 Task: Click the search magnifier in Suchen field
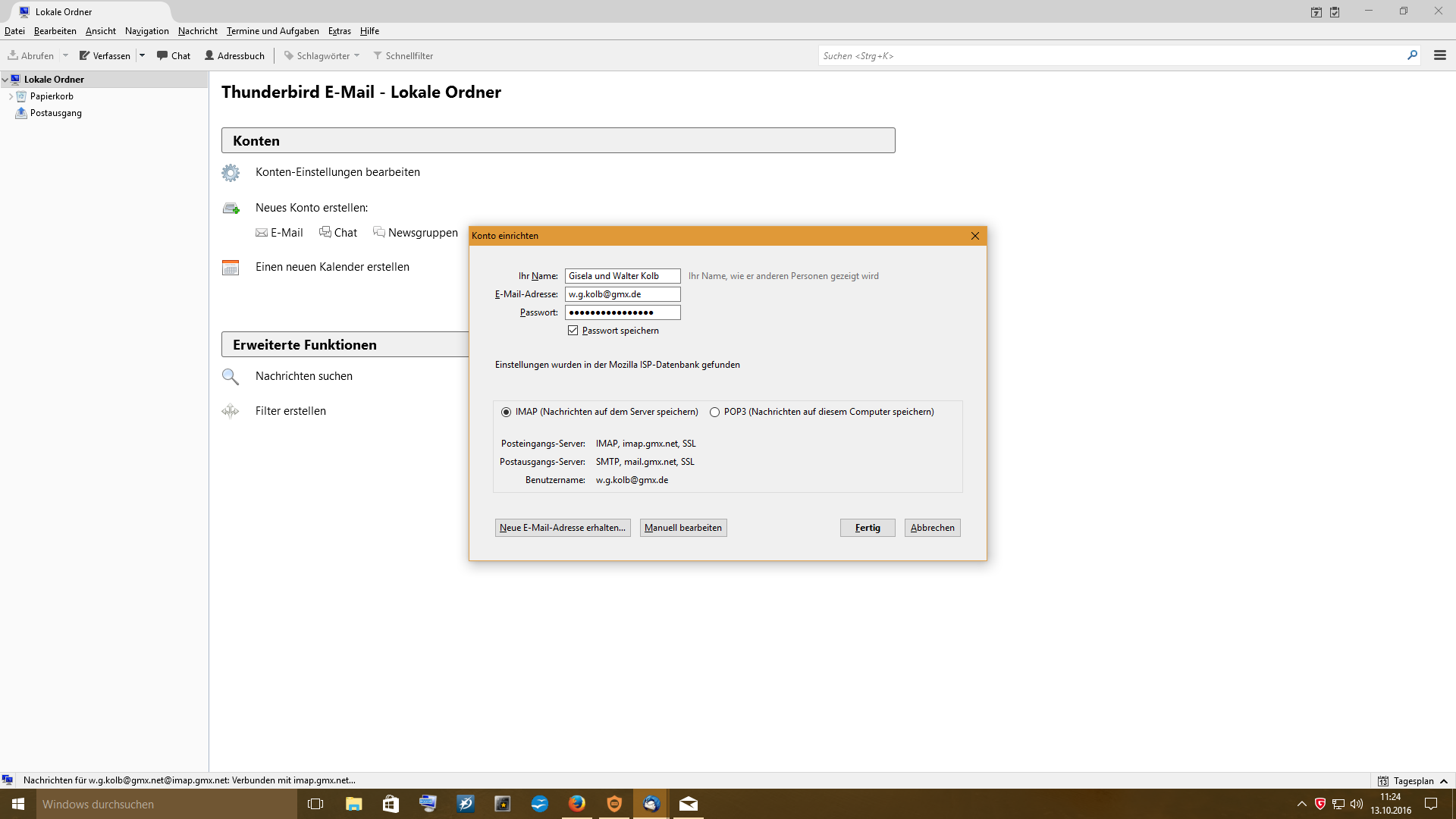tap(1412, 55)
